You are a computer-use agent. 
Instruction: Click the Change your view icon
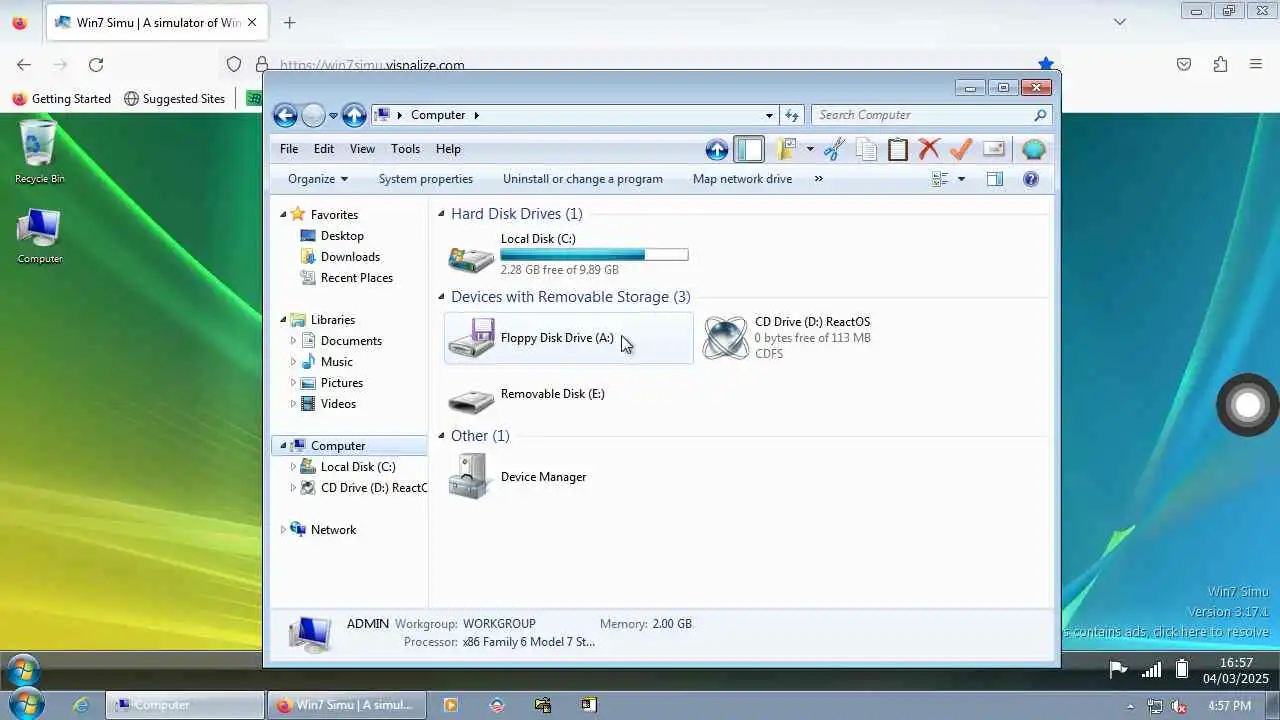[x=940, y=179]
